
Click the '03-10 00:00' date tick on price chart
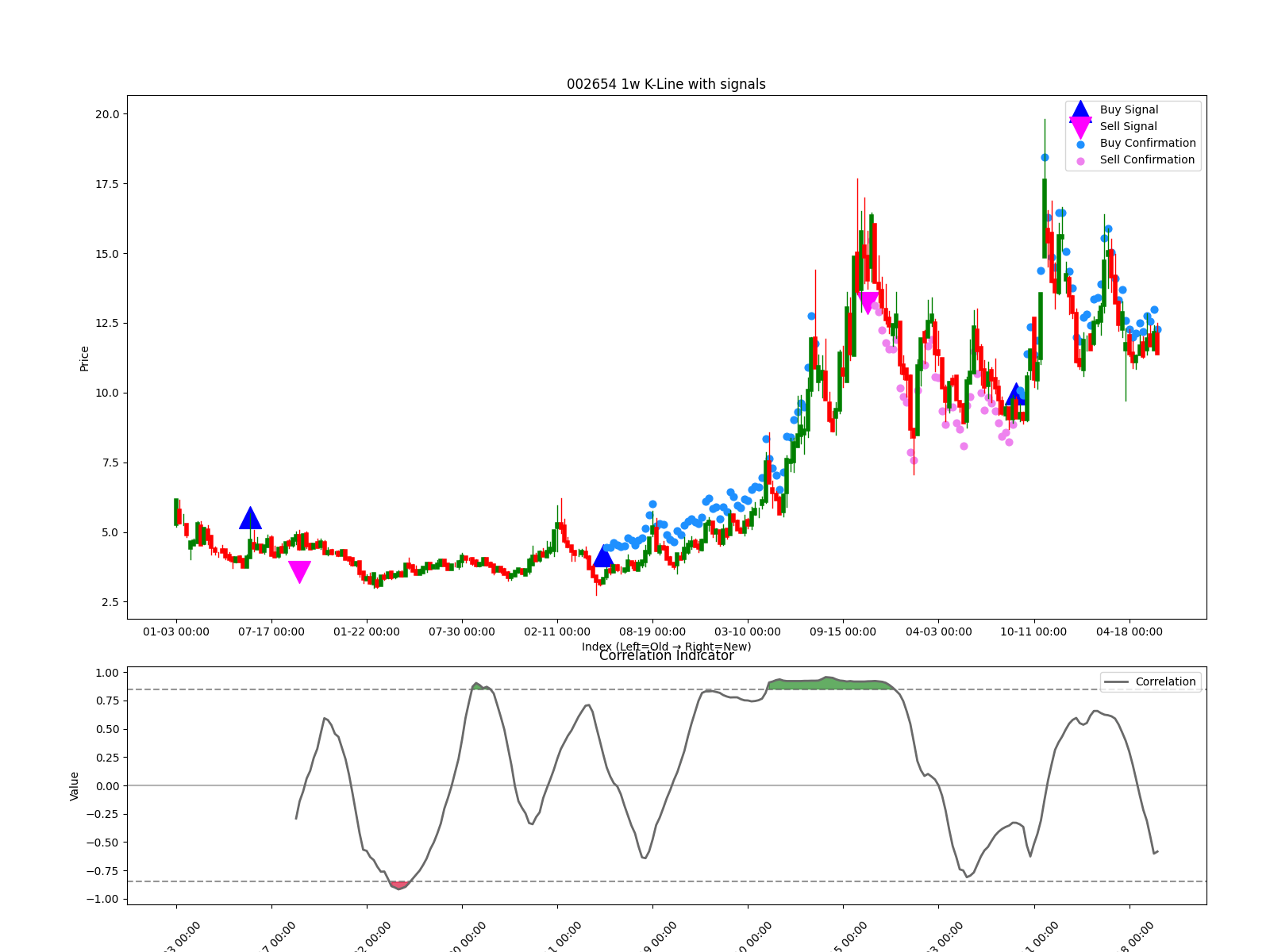[x=748, y=632]
